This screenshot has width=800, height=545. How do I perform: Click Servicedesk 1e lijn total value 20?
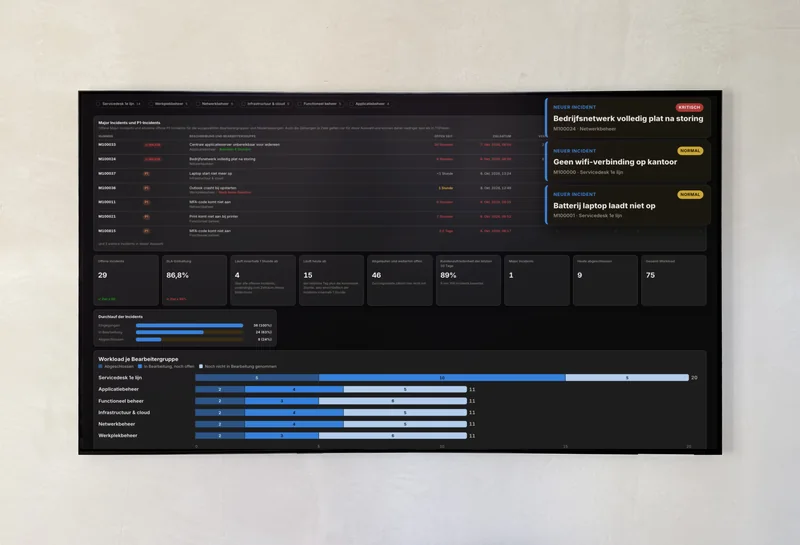click(694, 378)
